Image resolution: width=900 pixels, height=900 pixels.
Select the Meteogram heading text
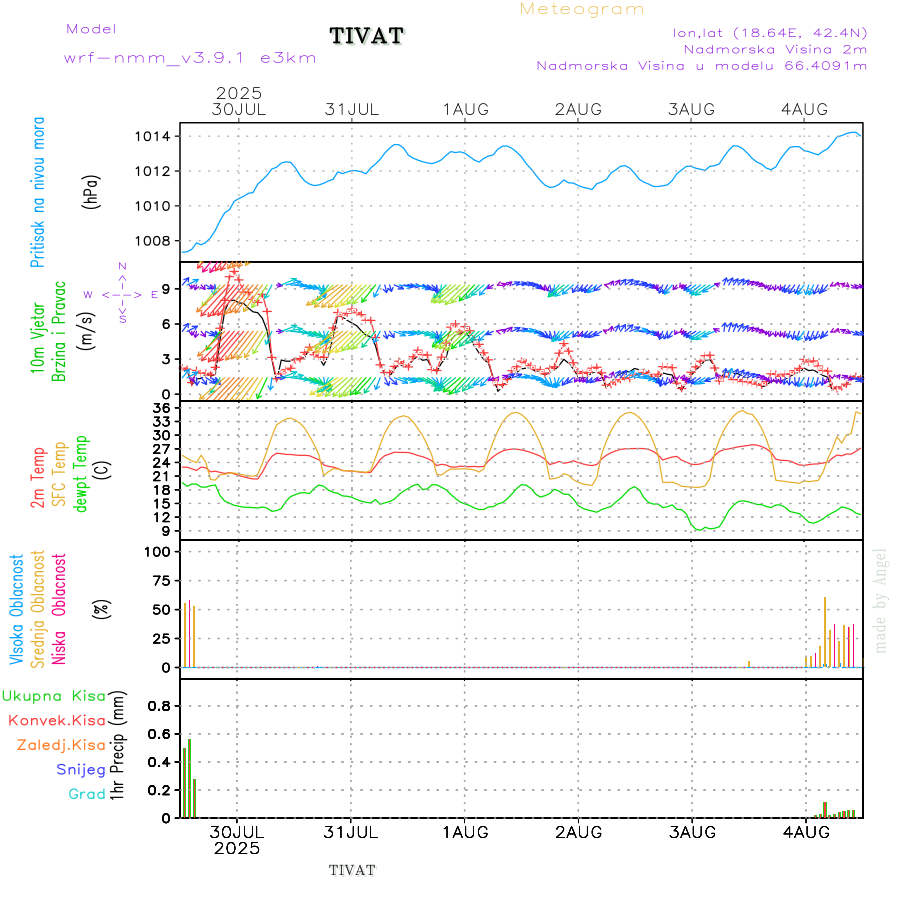tap(582, 9)
